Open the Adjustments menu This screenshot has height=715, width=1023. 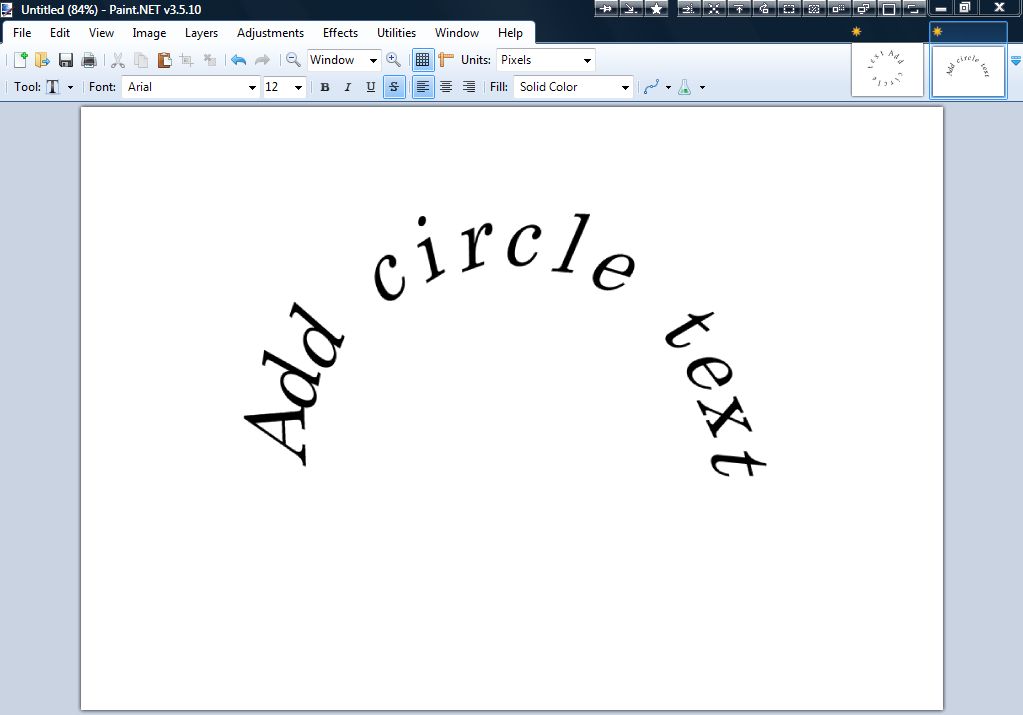pos(270,32)
